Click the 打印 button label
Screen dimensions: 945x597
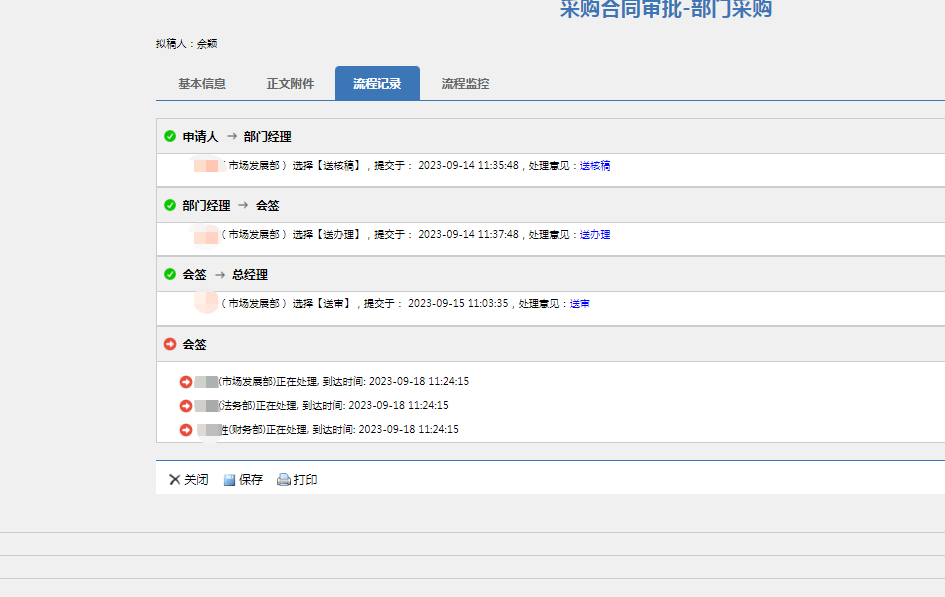pos(306,480)
